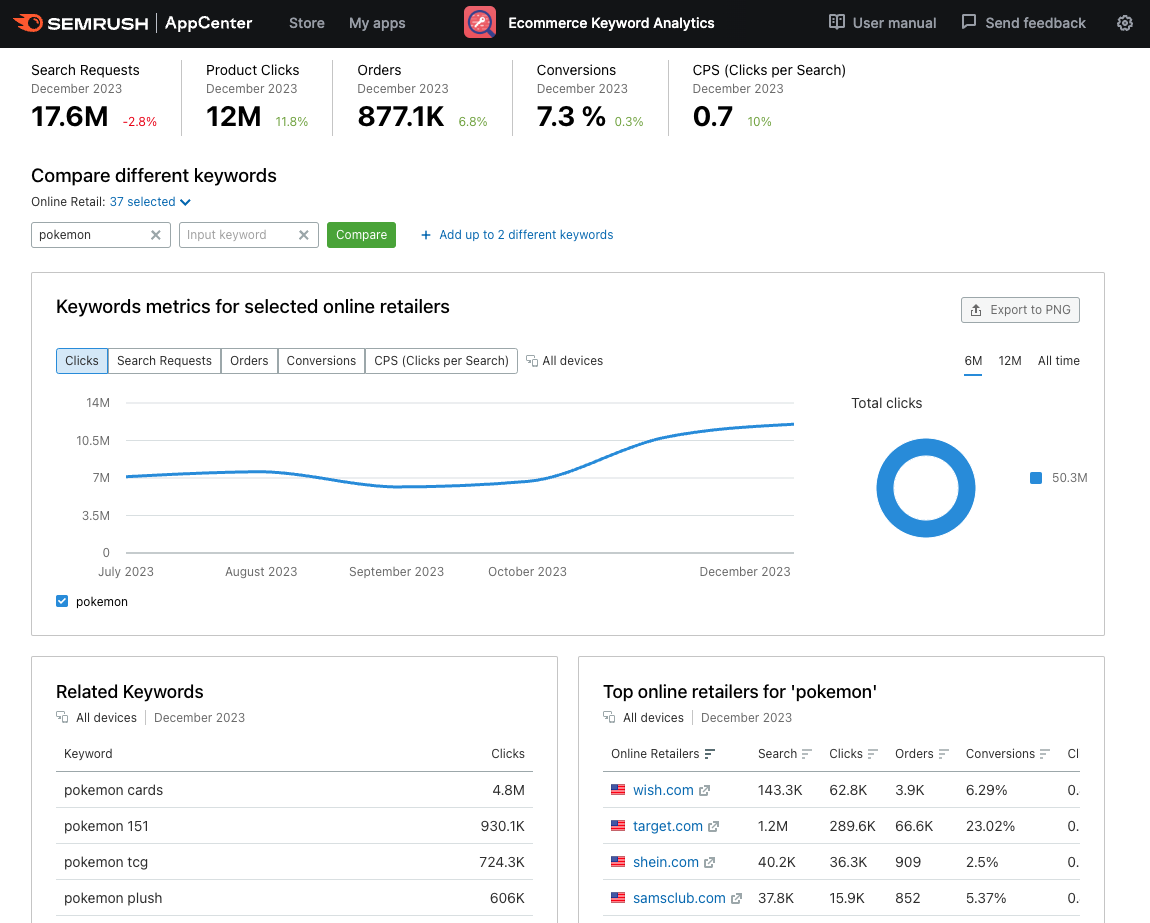
Task: Switch to the Orders metric tab
Action: click(x=248, y=360)
